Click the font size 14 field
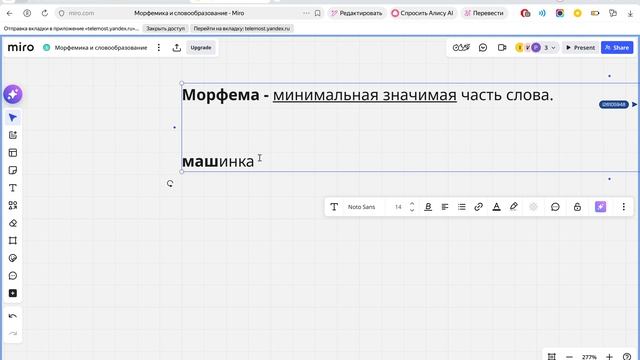 tap(398, 207)
